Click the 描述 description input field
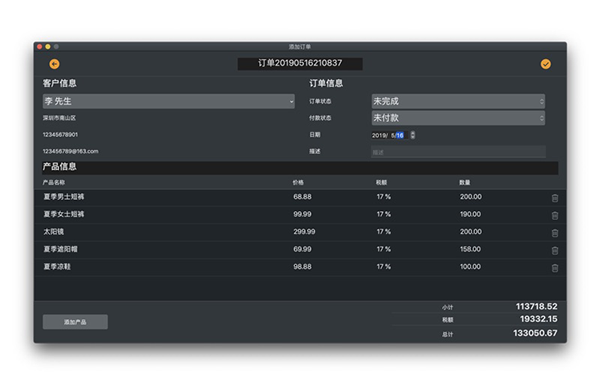The image size is (600, 375). pos(458,152)
